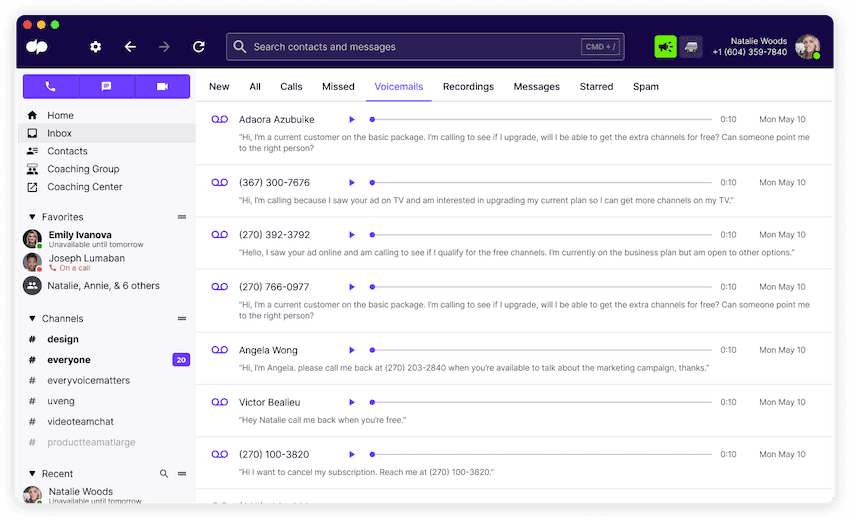Search the Recent section with magnifier icon
850x521 pixels.
(164, 474)
